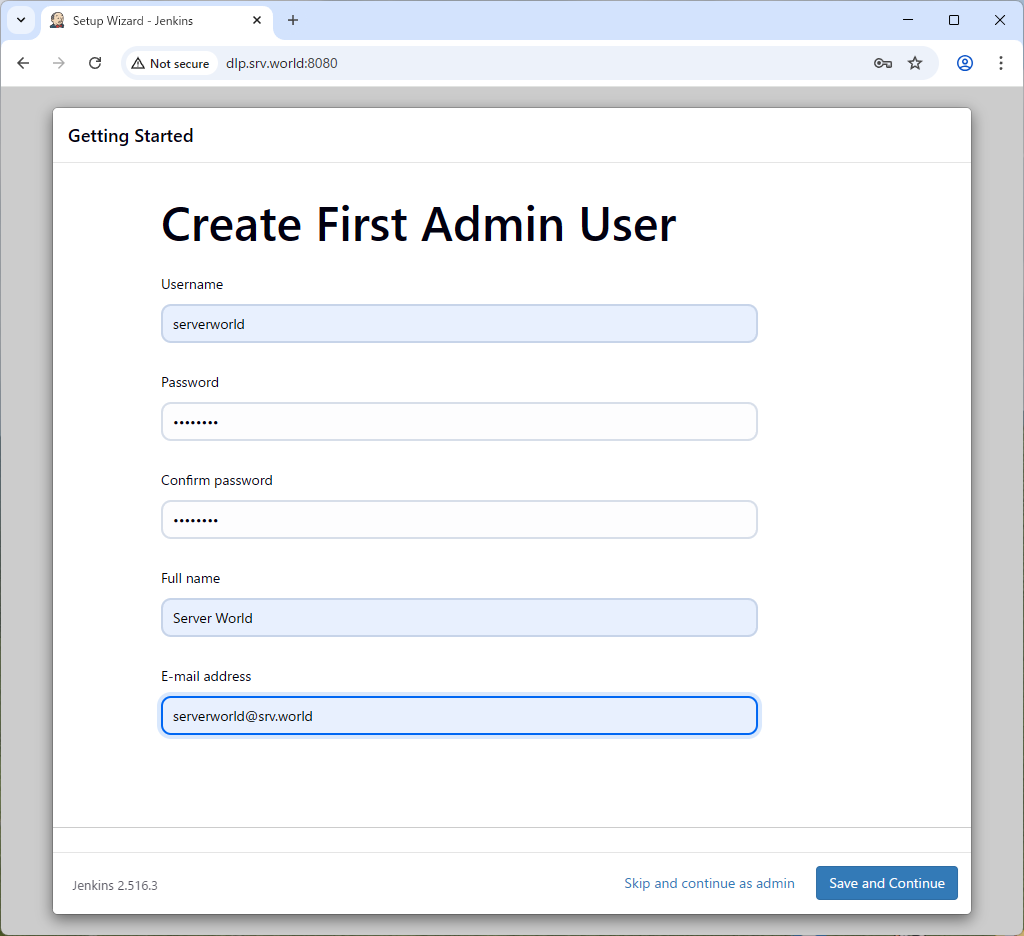Open a new tab with plus icon

coord(293,20)
